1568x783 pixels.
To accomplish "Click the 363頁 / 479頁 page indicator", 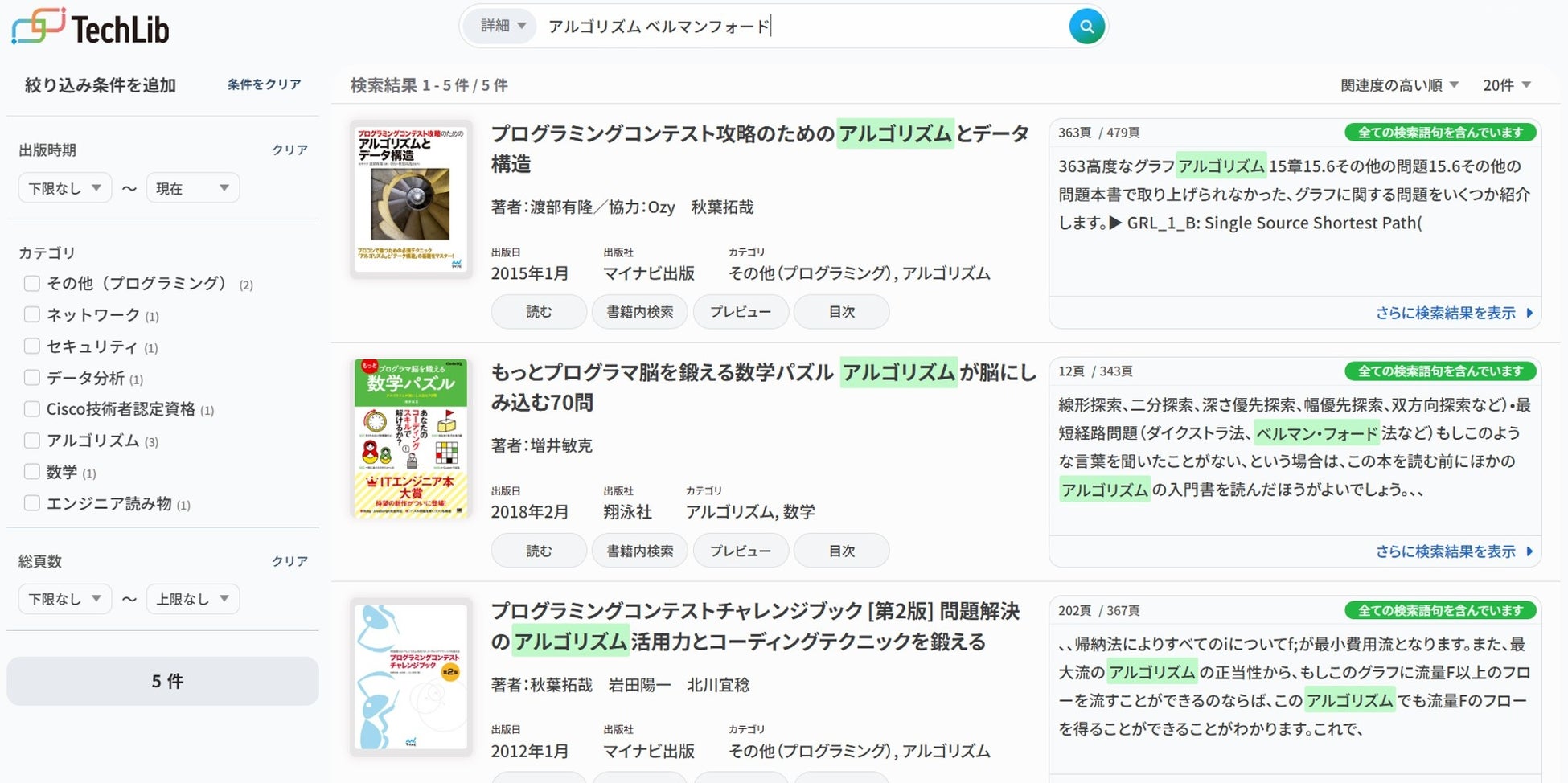I will tap(1098, 133).
